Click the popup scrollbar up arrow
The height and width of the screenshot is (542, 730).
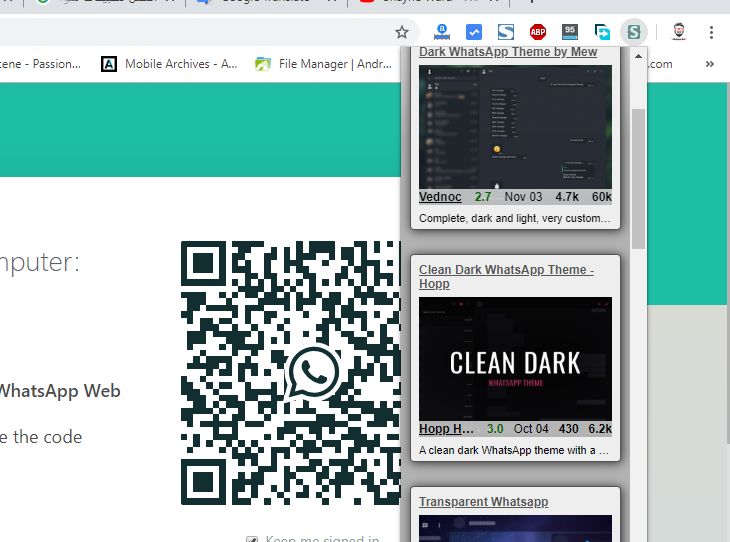[638, 56]
